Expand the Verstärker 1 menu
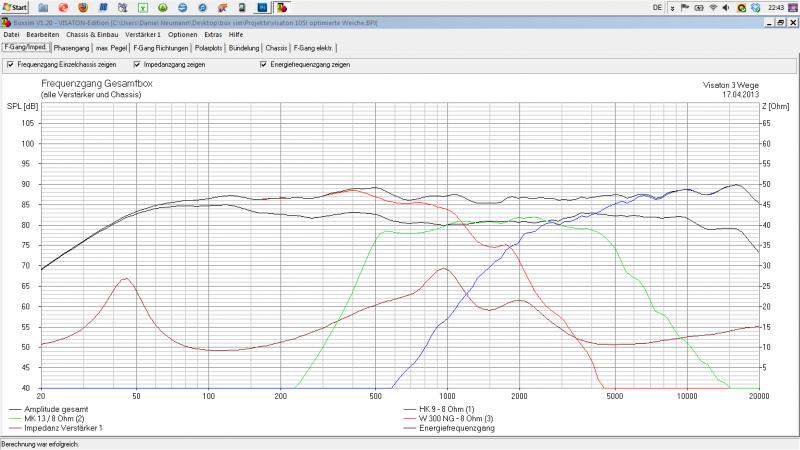This screenshot has width=800, height=450. pos(143,34)
